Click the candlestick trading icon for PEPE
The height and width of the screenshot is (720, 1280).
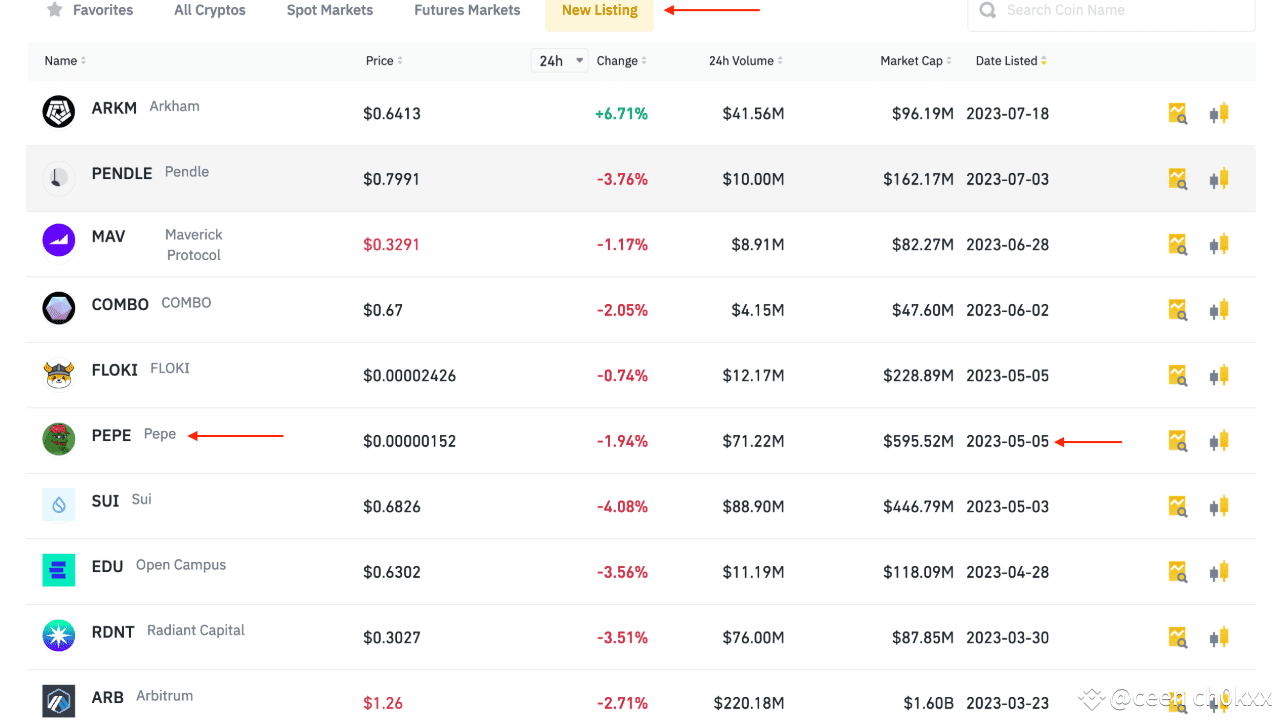tap(1219, 440)
